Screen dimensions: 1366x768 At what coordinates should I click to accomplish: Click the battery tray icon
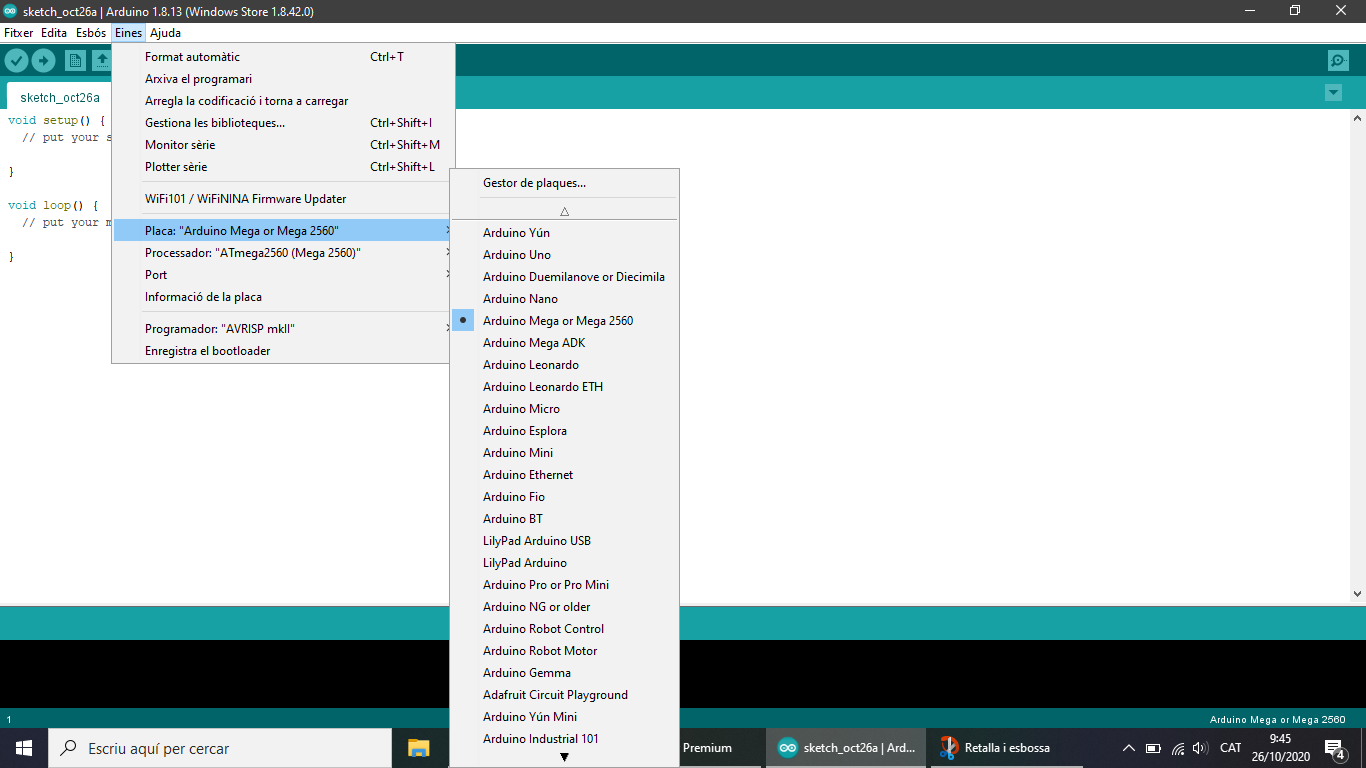tap(1153, 748)
